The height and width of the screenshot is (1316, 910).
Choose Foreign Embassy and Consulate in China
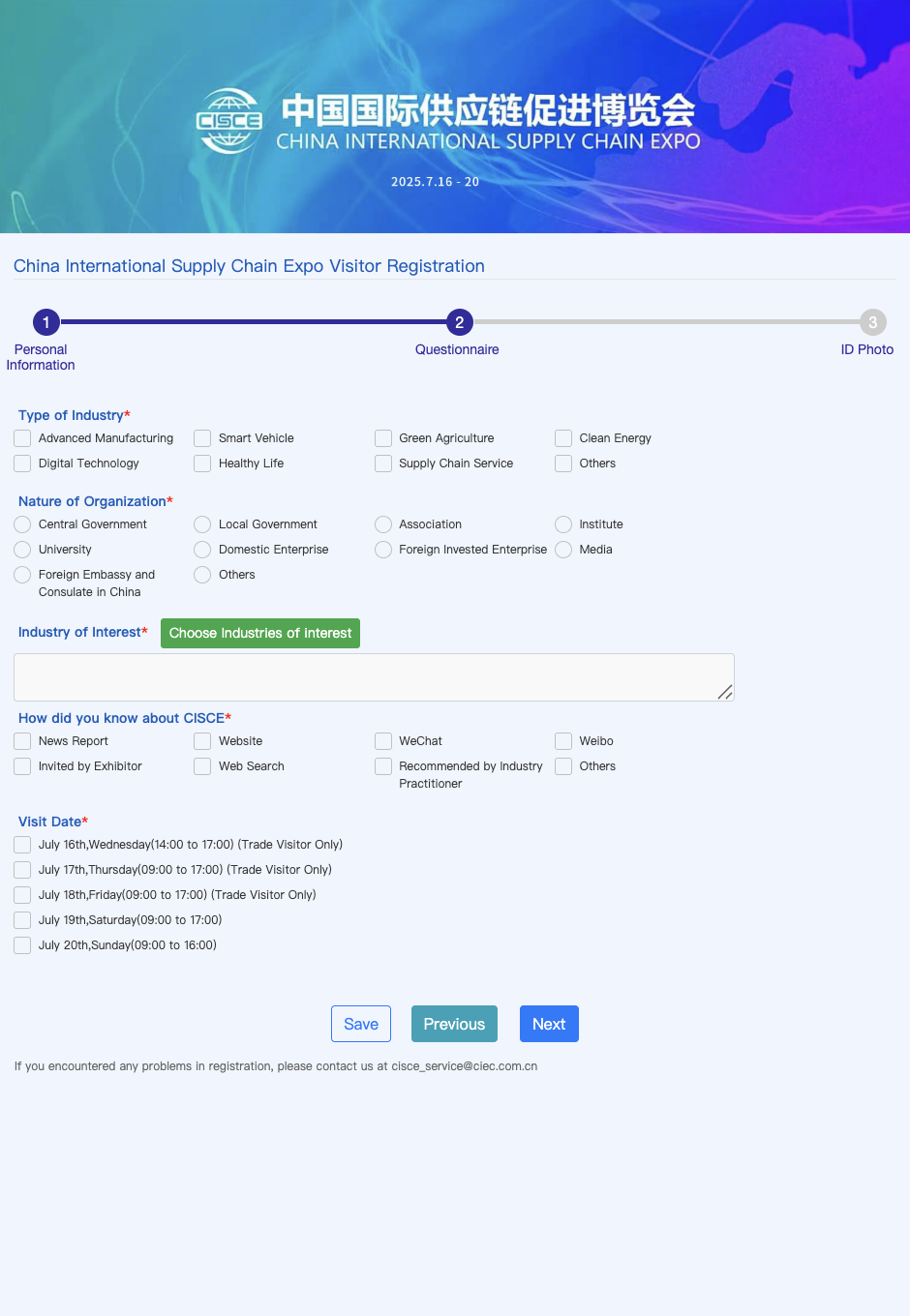click(x=22, y=575)
